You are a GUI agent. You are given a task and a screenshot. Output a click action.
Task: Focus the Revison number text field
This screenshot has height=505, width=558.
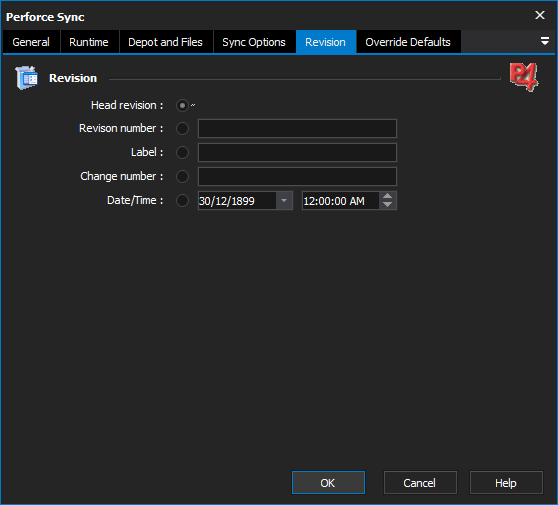coord(297,128)
